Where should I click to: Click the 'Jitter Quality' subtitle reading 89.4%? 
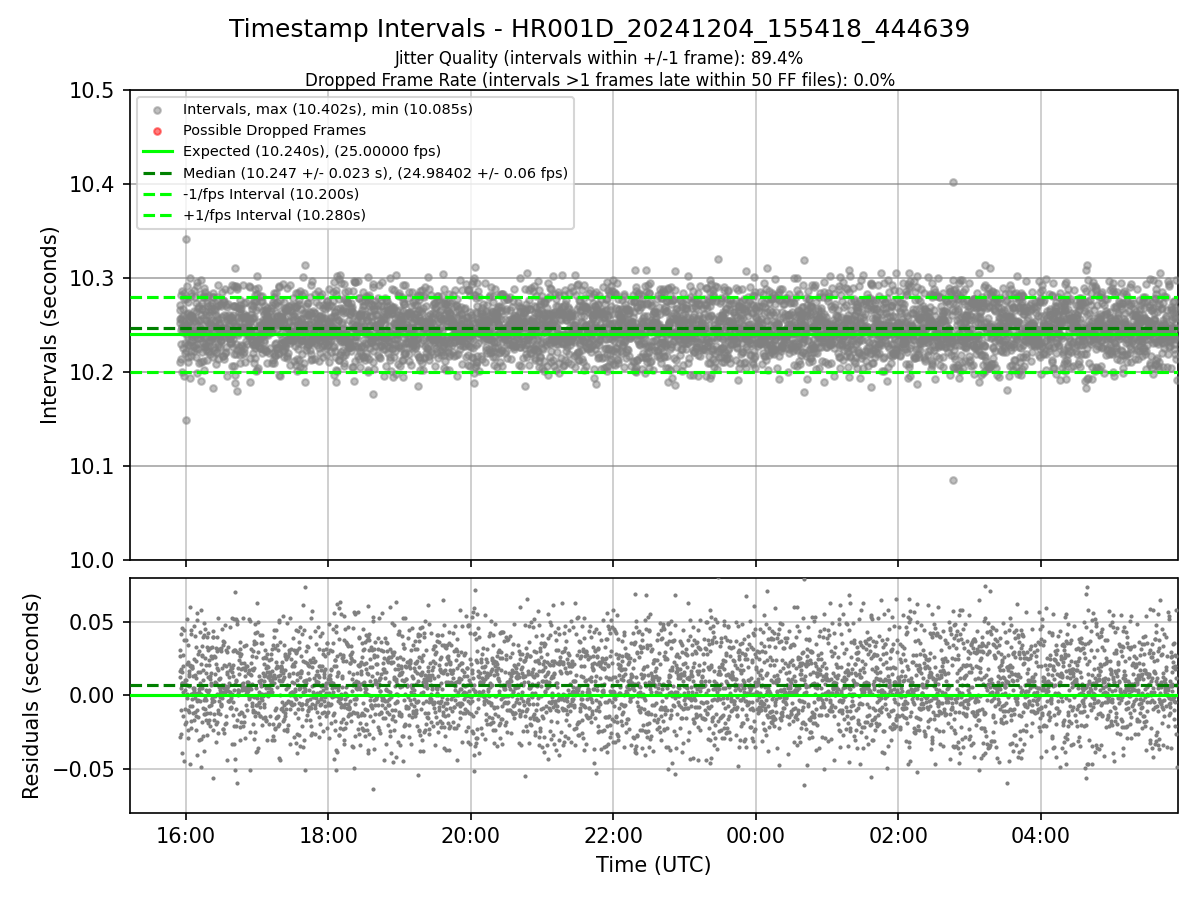tap(599, 58)
